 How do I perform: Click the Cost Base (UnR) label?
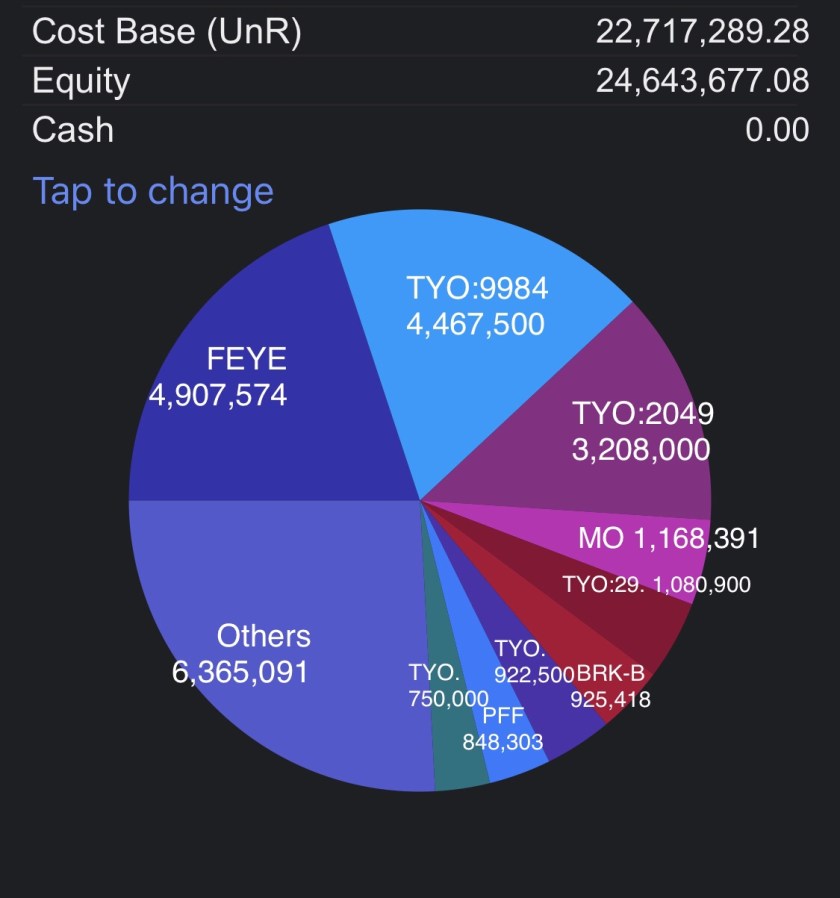pyautogui.click(x=166, y=31)
